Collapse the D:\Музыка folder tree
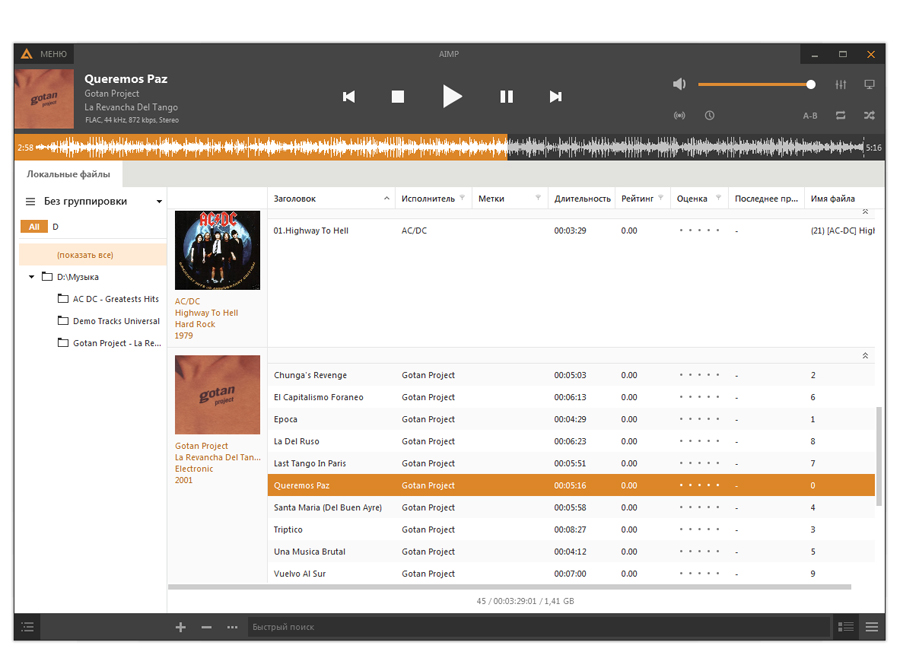This screenshot has width=900, height=671. pos(32,277)
